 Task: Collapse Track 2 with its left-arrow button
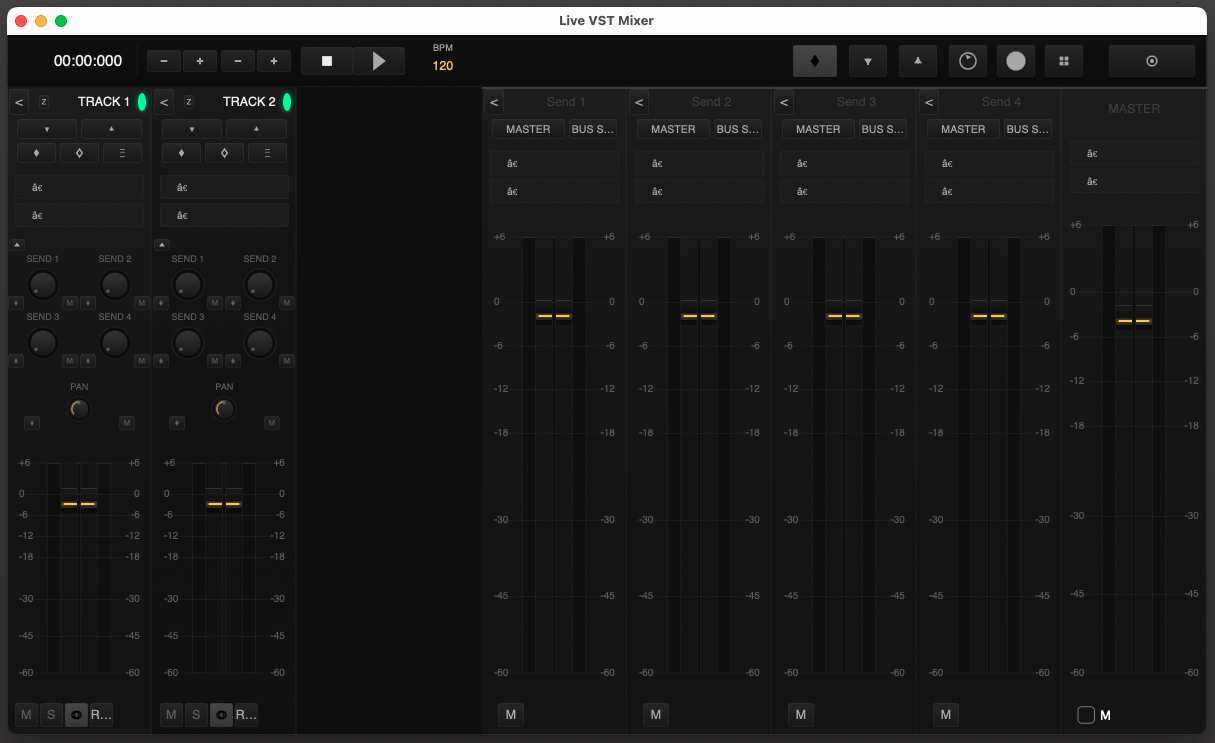[165, 102]
